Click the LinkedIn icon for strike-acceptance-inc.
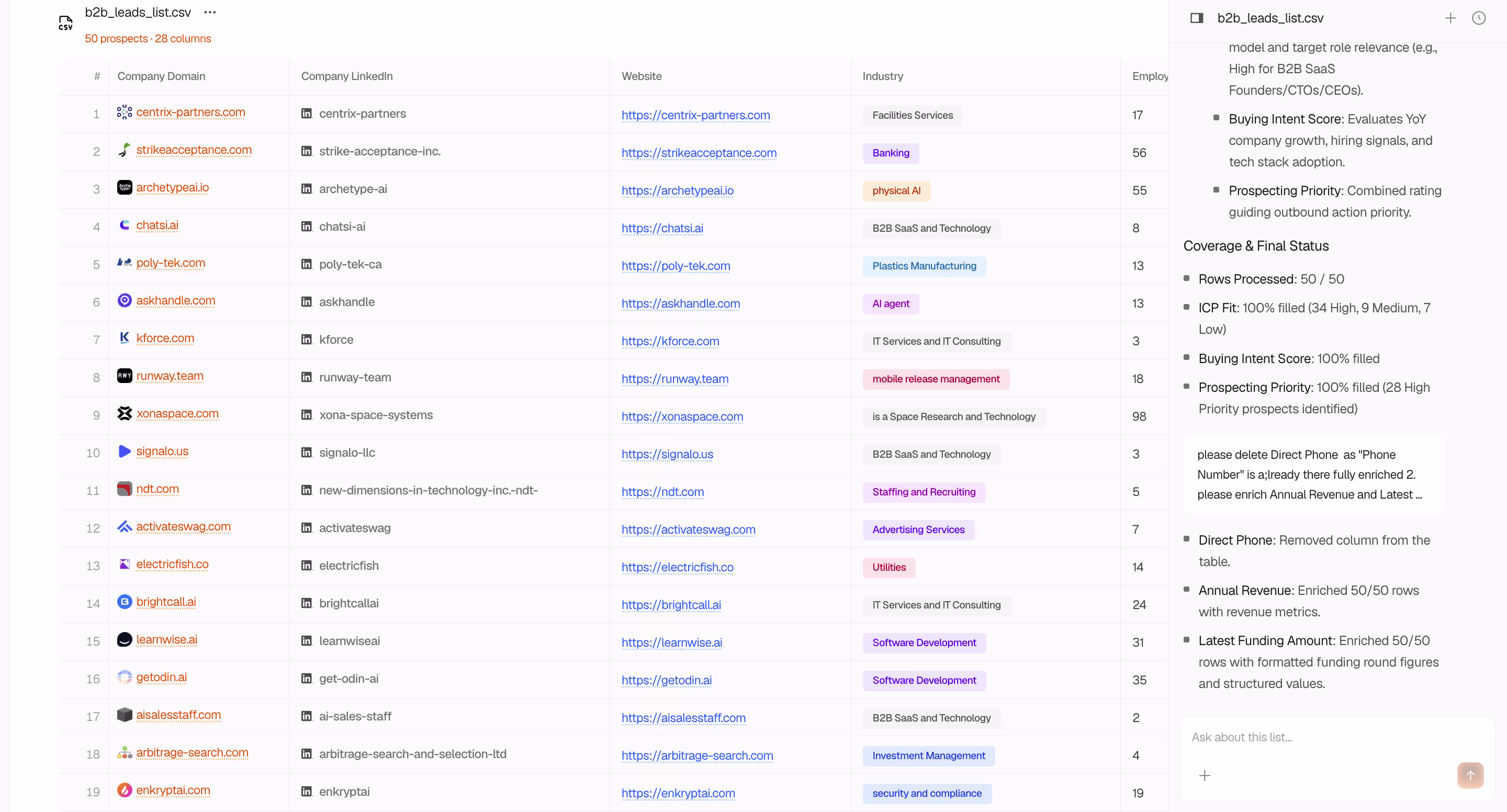The image size is (1507, 812). click(307, 151)
